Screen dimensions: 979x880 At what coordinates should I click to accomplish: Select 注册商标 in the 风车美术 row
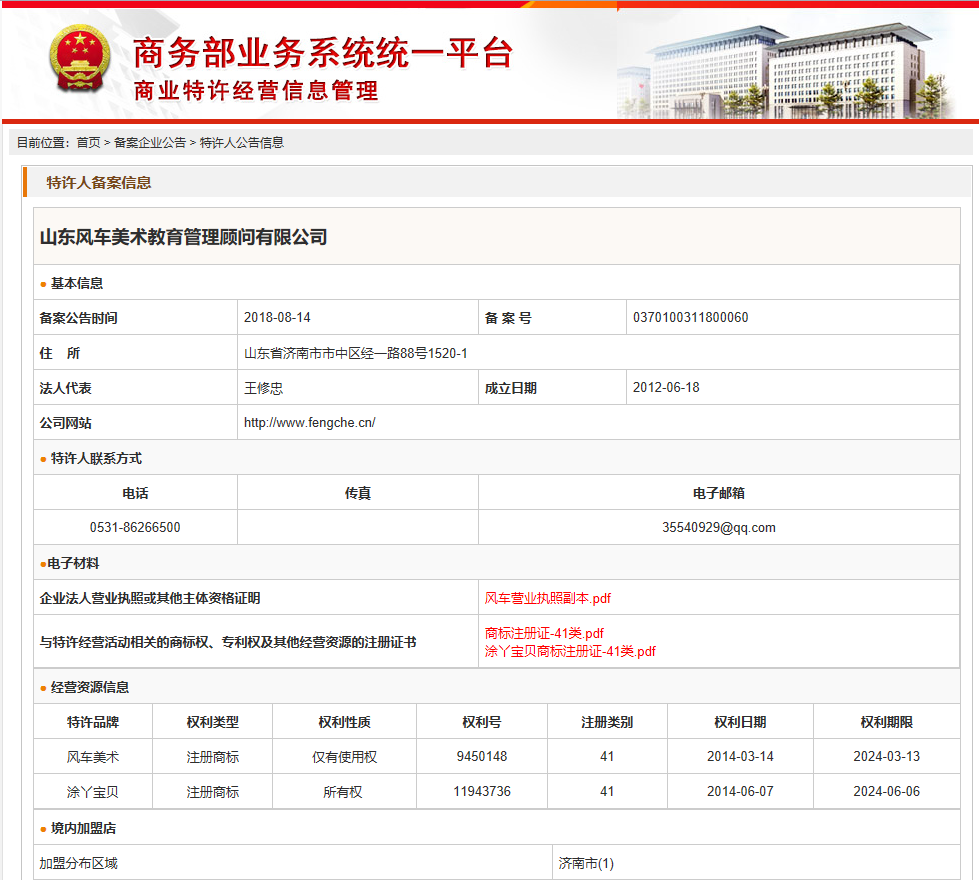point(213,757)
